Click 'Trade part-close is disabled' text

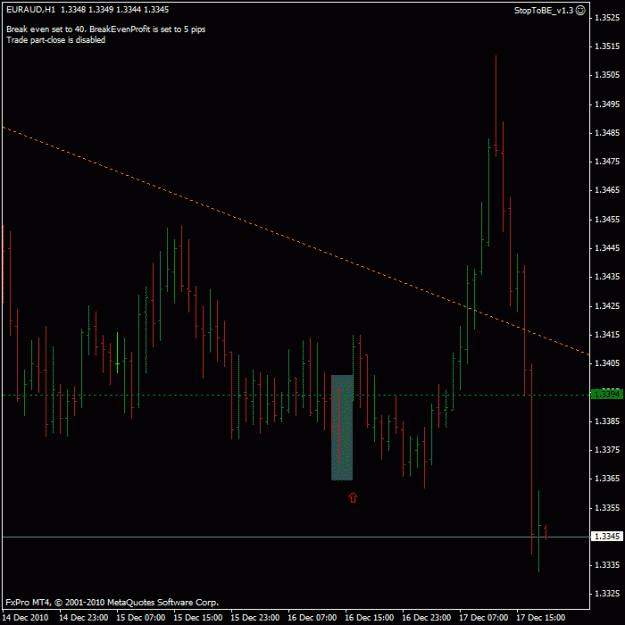coord(56,40)
